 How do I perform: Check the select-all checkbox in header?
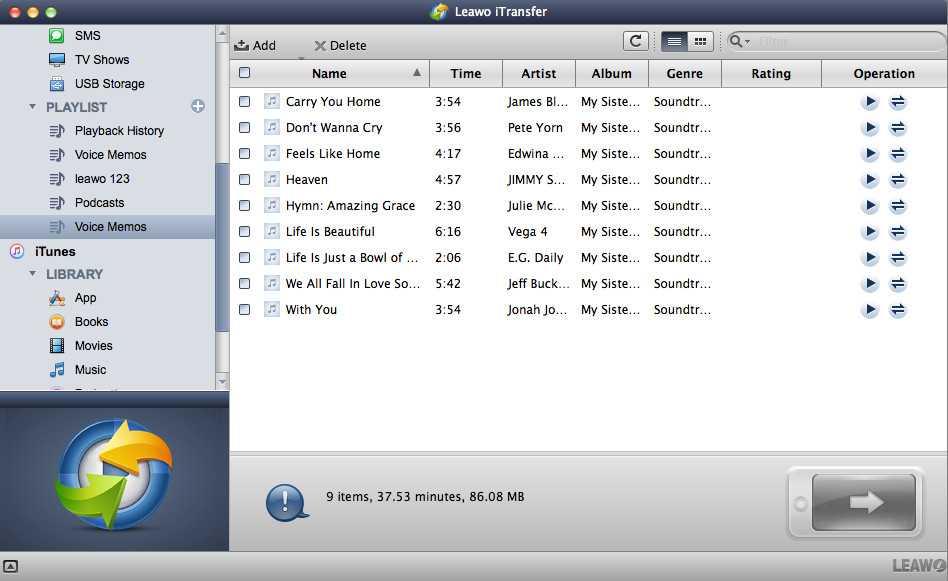[x=245, y=73]
